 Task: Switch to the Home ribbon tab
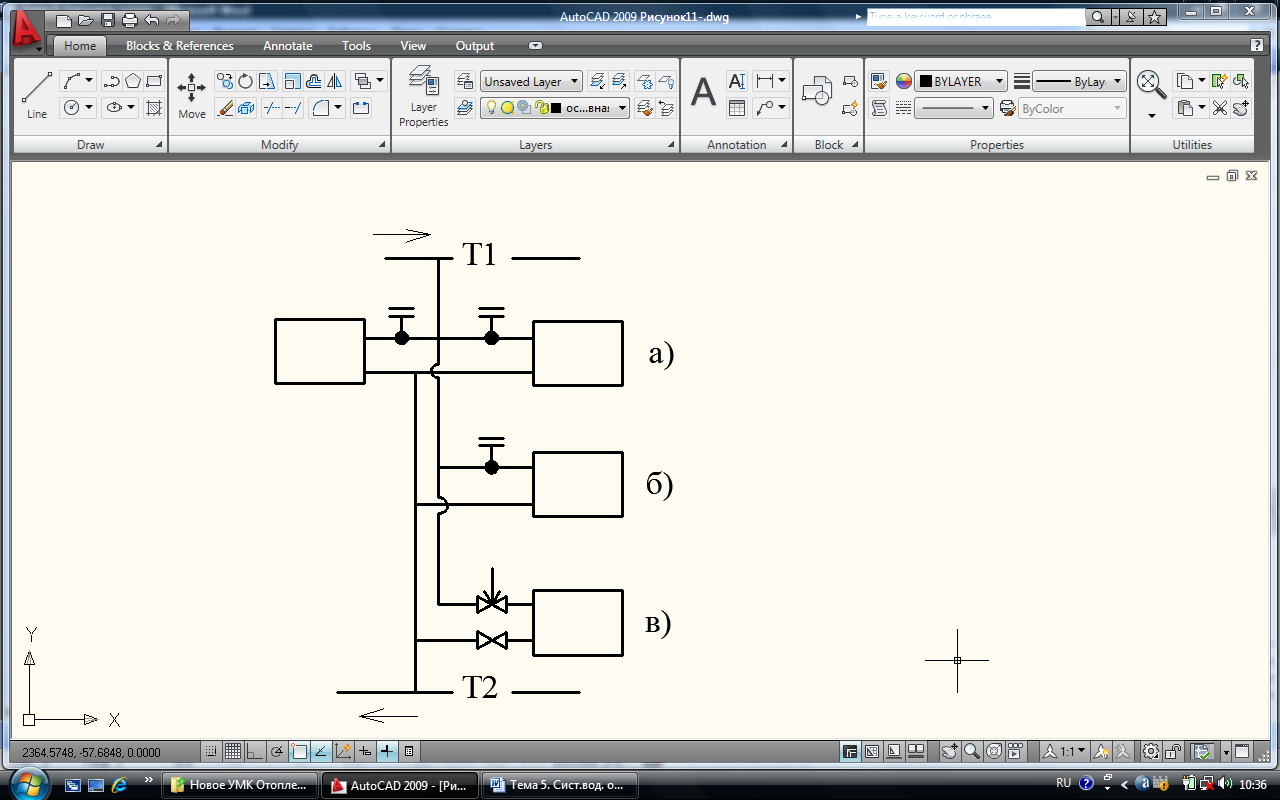(x=80, y=46)
